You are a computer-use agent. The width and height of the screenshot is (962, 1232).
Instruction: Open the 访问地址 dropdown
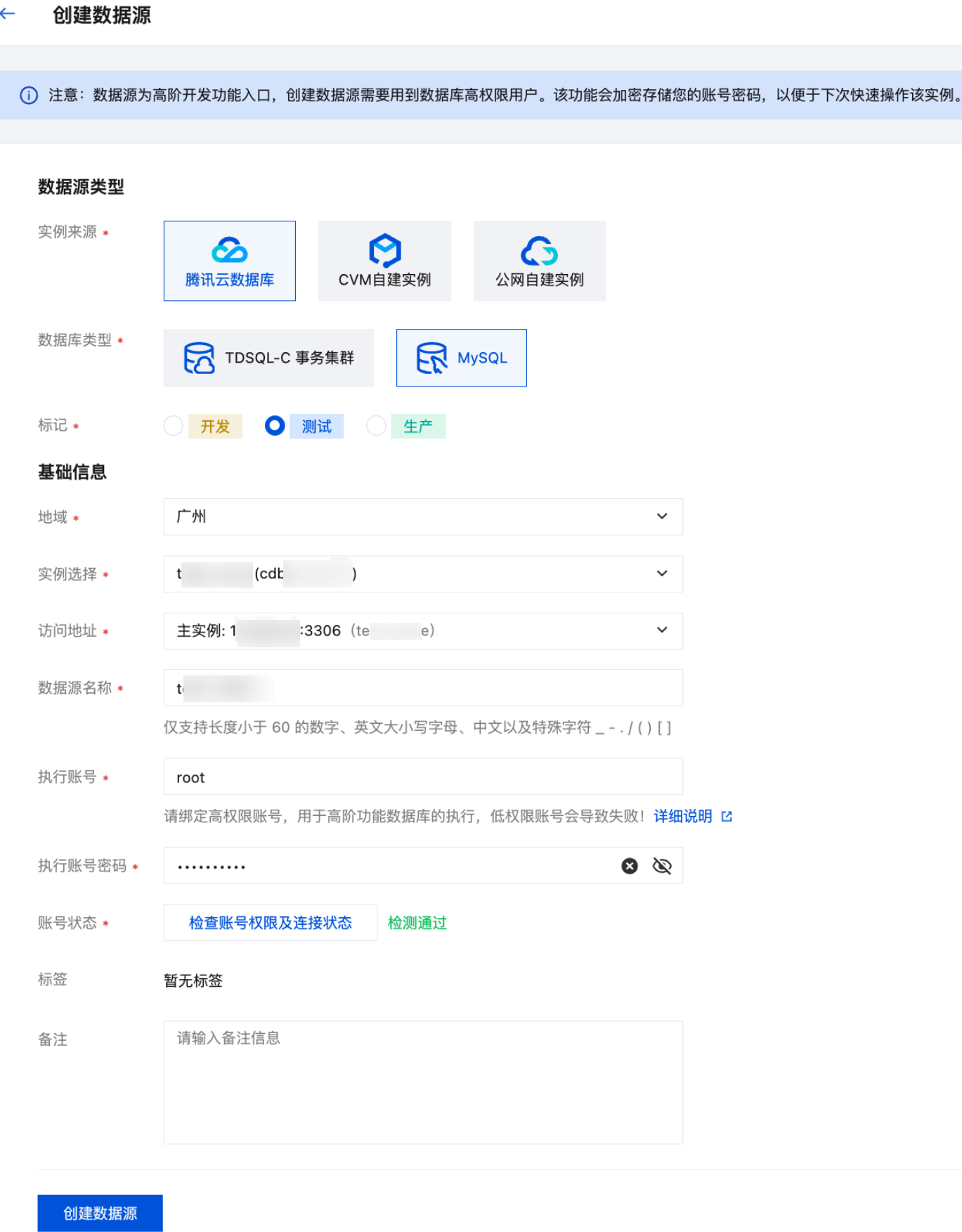coord(422,630)
